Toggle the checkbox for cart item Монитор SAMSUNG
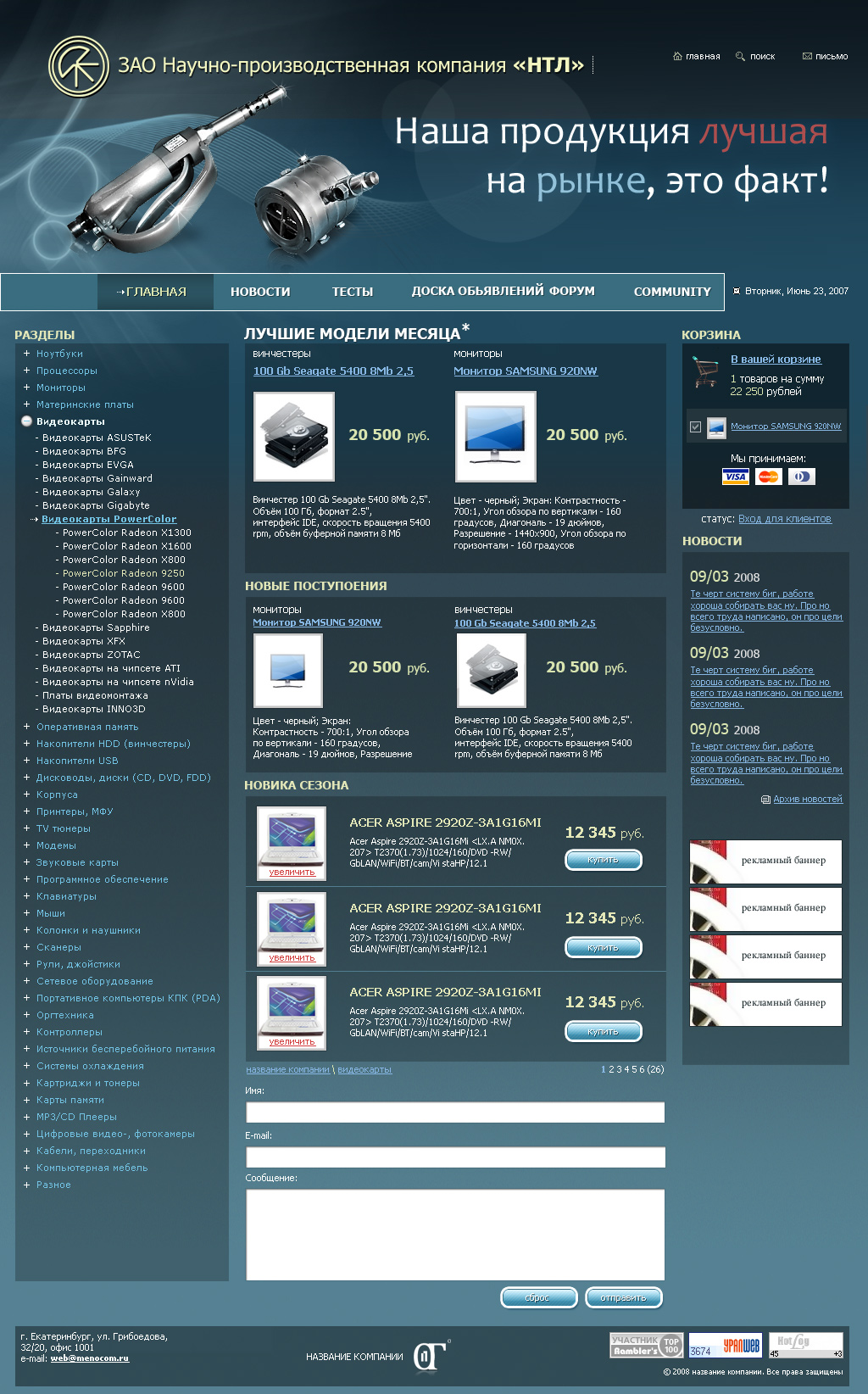Screen dimensions: 868x1394 tap(695, 427)
